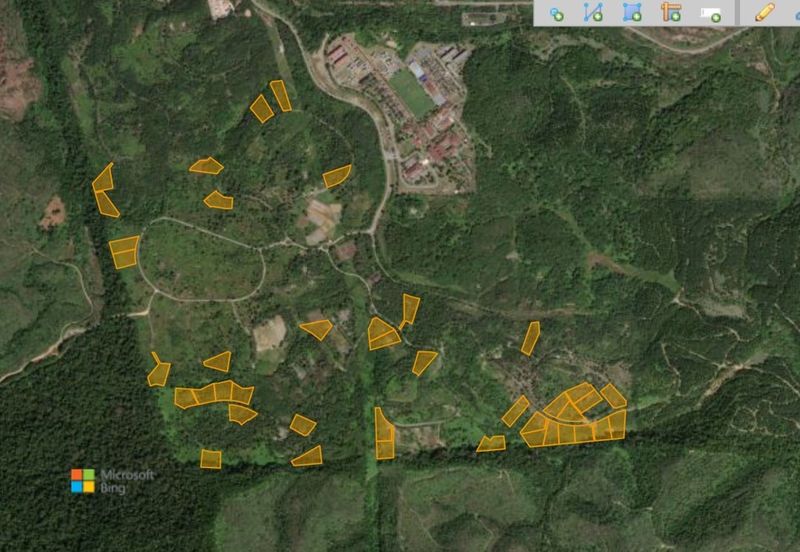The height and width of the screenshot is (552, 800).
Task: Activate the pencil edit tool
Action: 765,13
